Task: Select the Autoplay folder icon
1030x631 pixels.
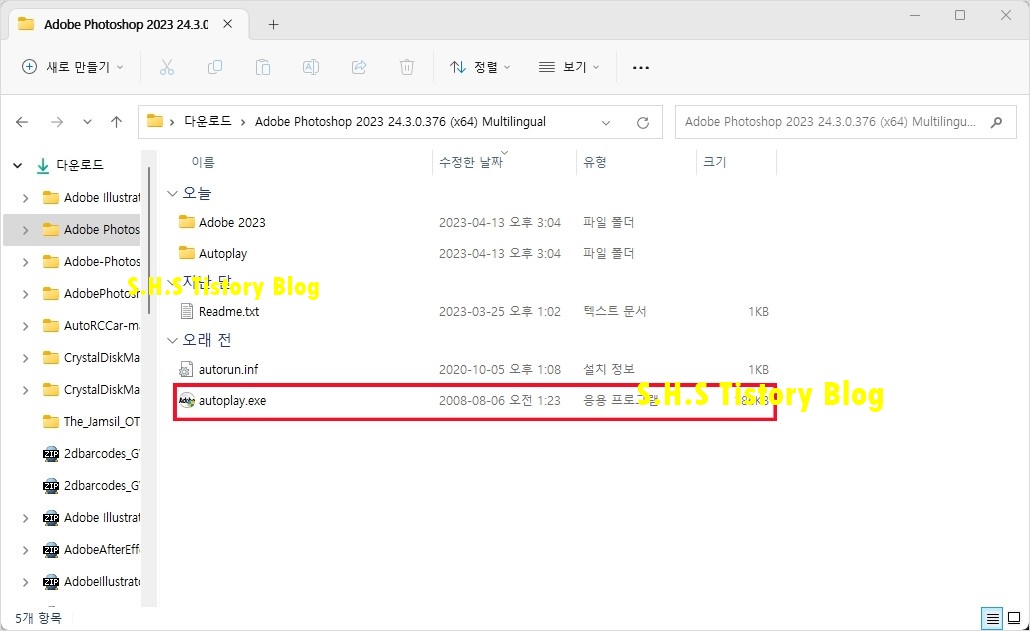Action: [x=187, y=253]
